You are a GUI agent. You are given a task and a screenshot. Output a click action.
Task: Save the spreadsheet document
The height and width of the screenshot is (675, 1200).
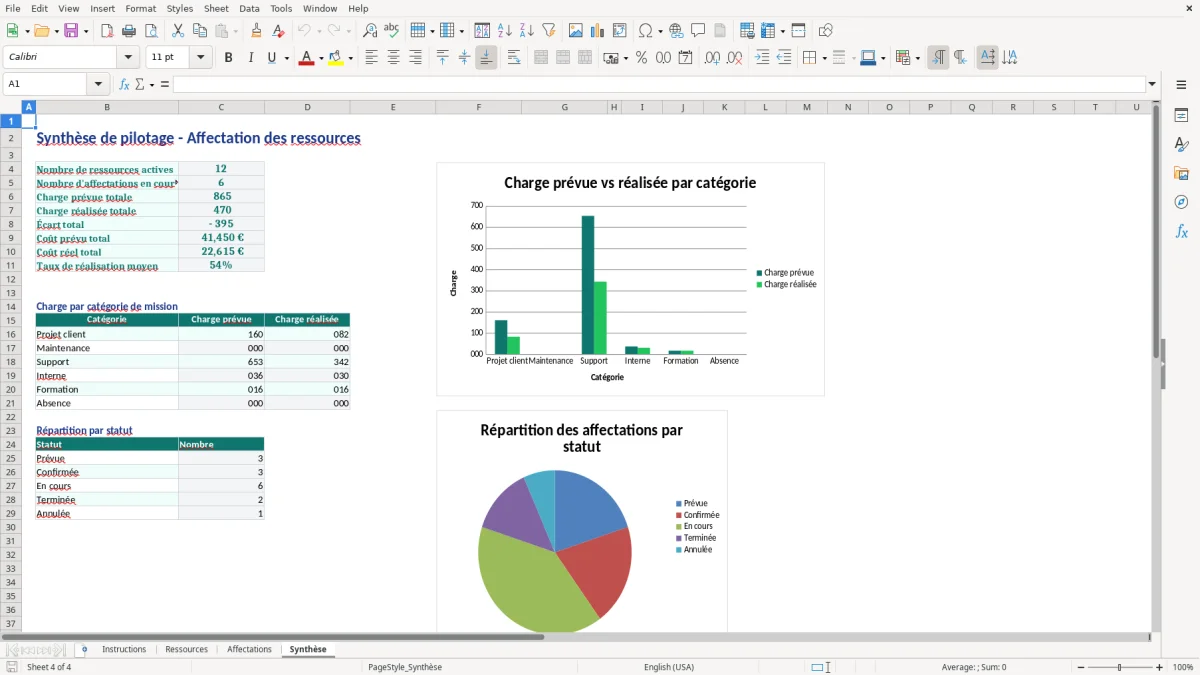(71, 31)
